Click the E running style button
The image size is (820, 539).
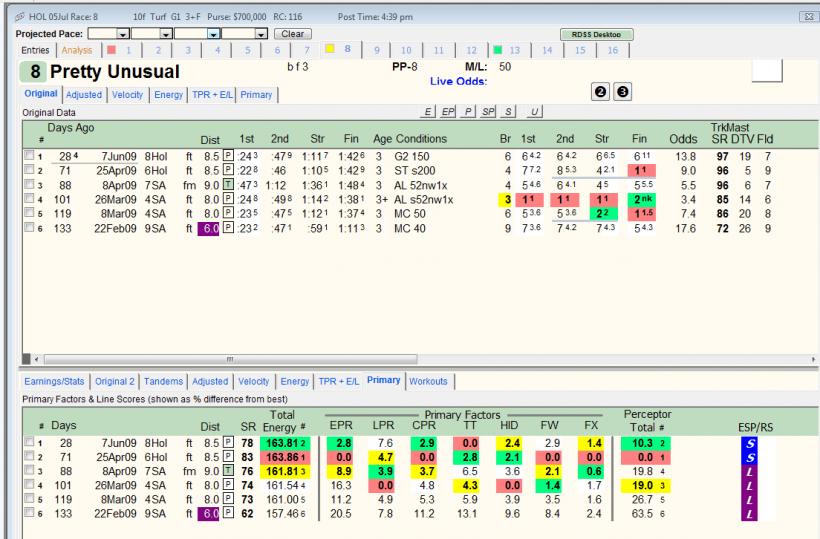click(427, 111)
